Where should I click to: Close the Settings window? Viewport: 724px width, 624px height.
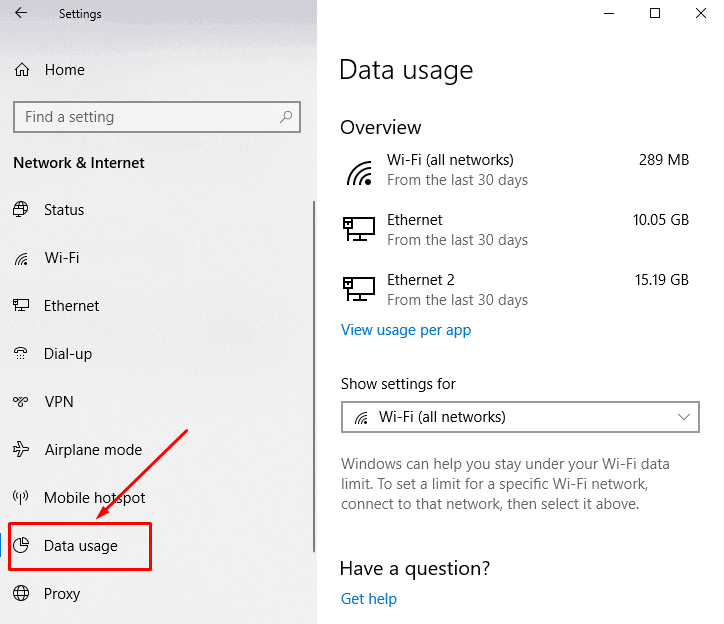(700, 13)
